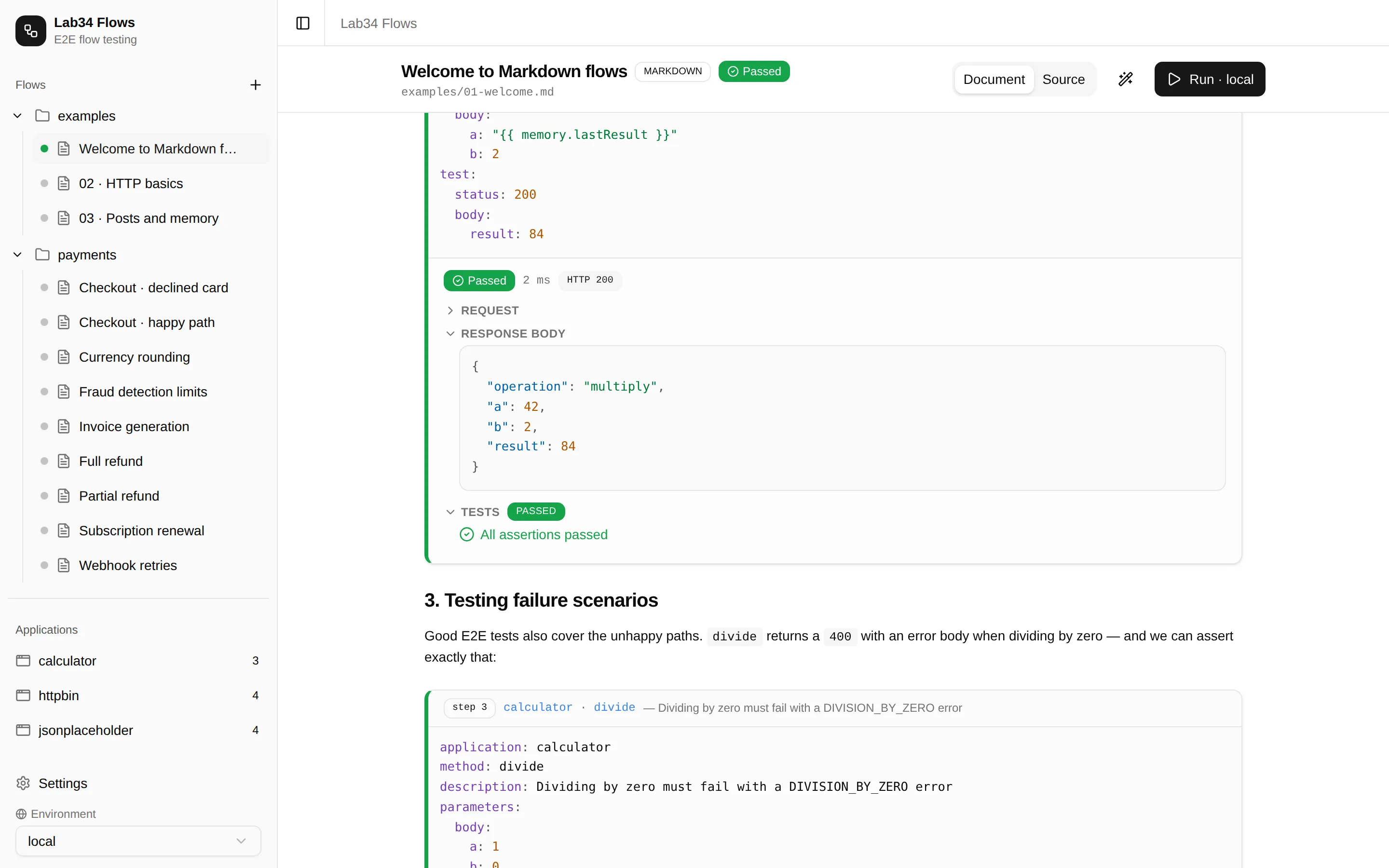Screen dimensions: 1389x868
Task: Open the 02 · HTTP basics flow
Action: pyautogui.click(x=151, y=183)
